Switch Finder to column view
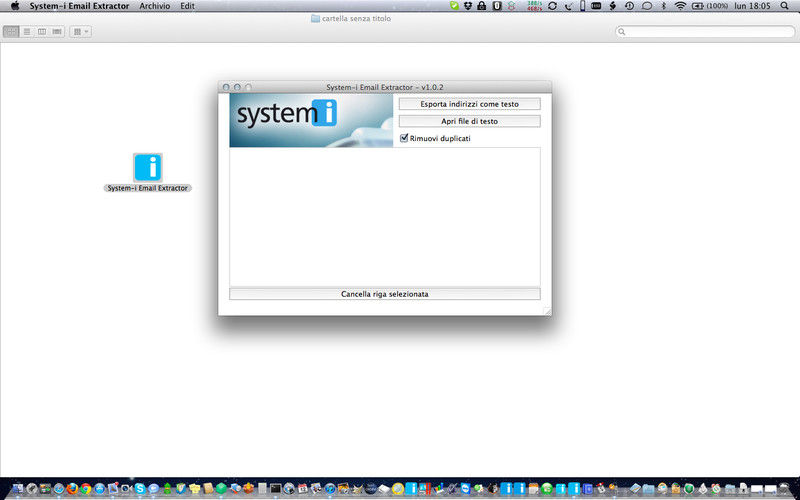Image resolution: width=800 pixels, height=500 pixels. tap(42, 32)
